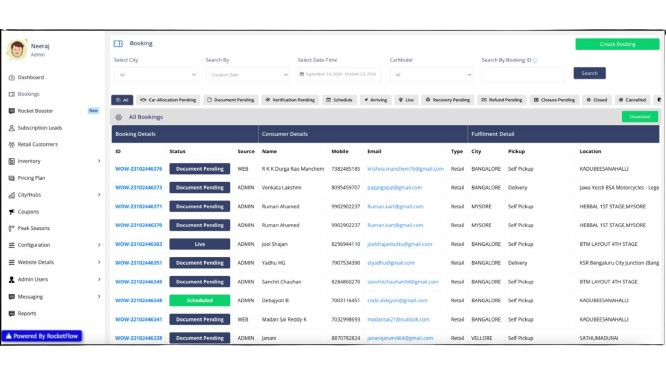Switch to the Document Pending tab
The image size is (666, 375).
[230, 100]
